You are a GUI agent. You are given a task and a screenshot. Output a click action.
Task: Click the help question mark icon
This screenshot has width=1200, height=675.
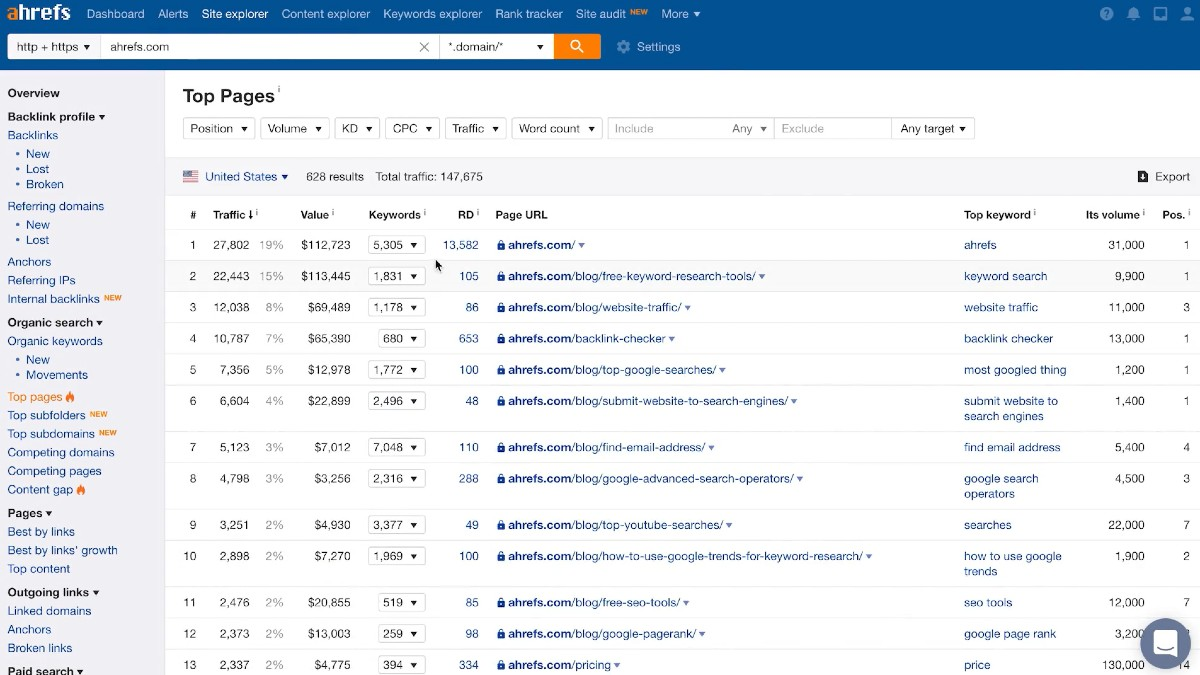1106,14
